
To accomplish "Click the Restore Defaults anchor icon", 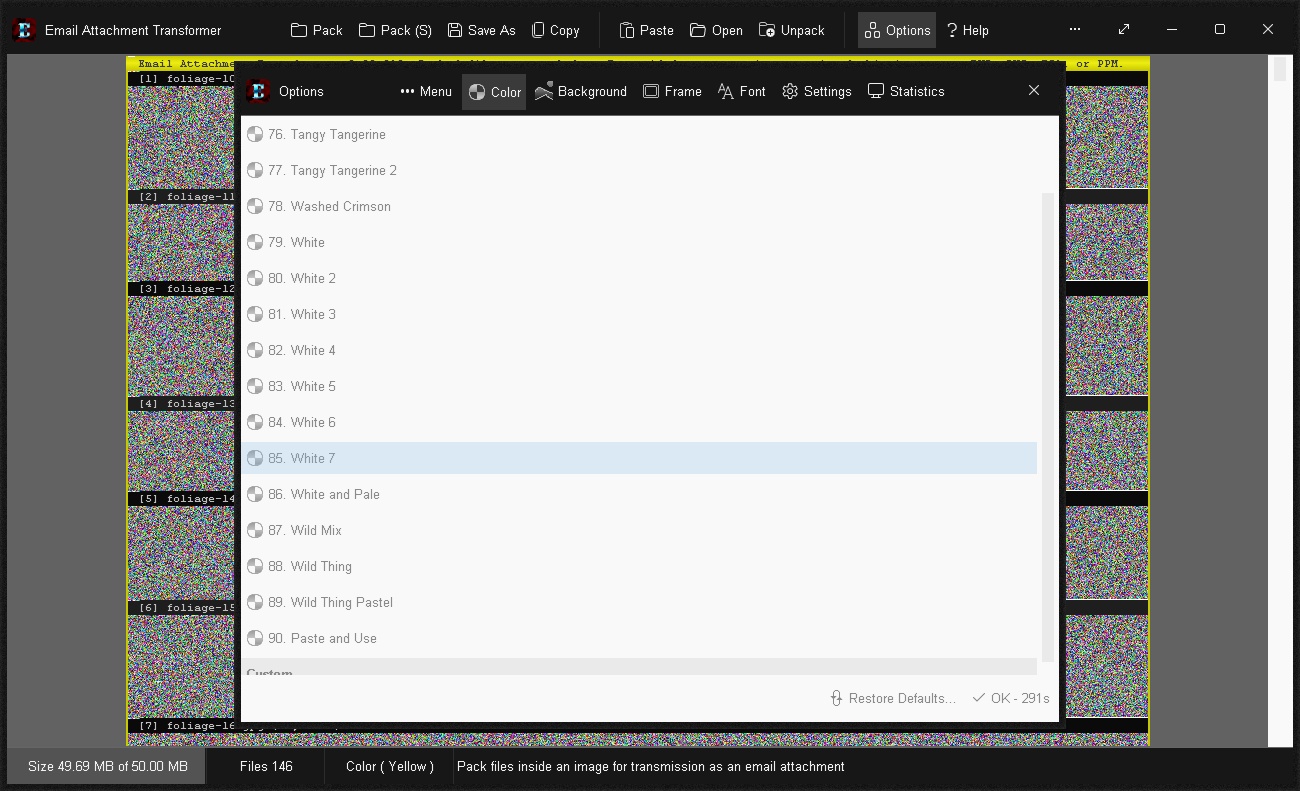I will click(x=836, y=698).
